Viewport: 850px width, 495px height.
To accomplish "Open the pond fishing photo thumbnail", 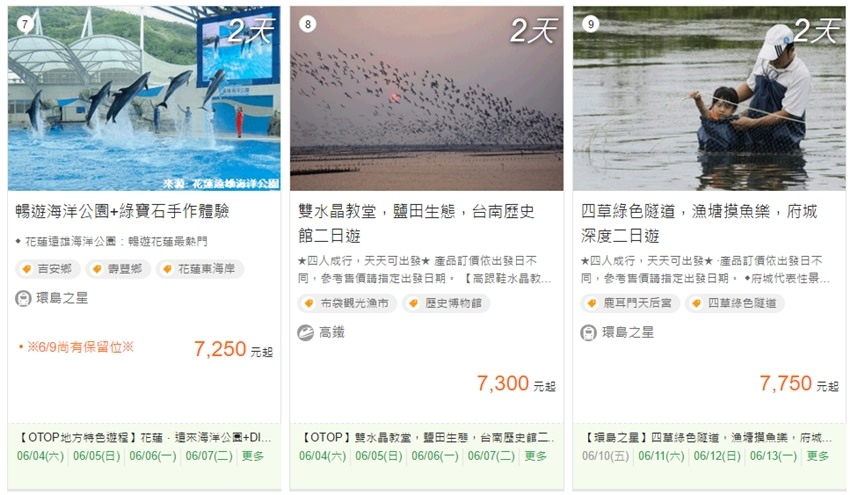I will coord(709,98).
